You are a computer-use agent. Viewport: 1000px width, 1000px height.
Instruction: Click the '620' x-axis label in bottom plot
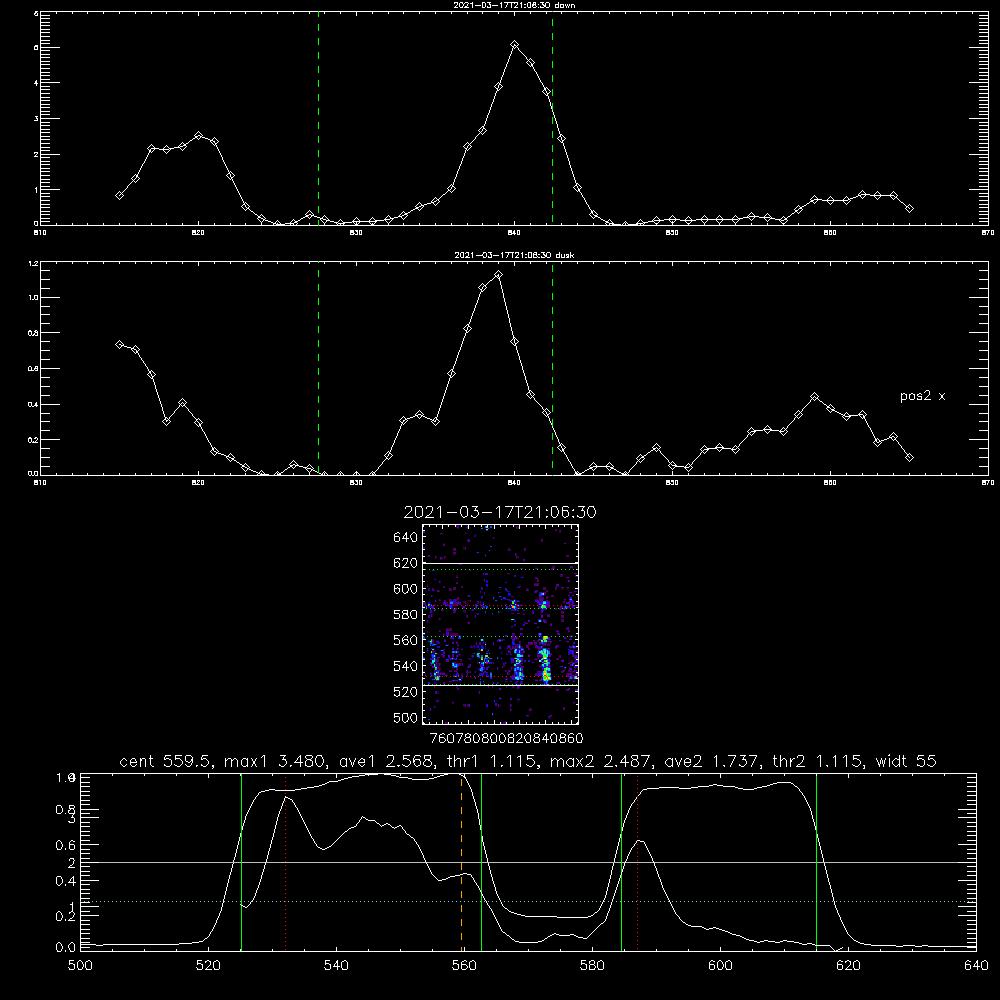tap(848, 966)
